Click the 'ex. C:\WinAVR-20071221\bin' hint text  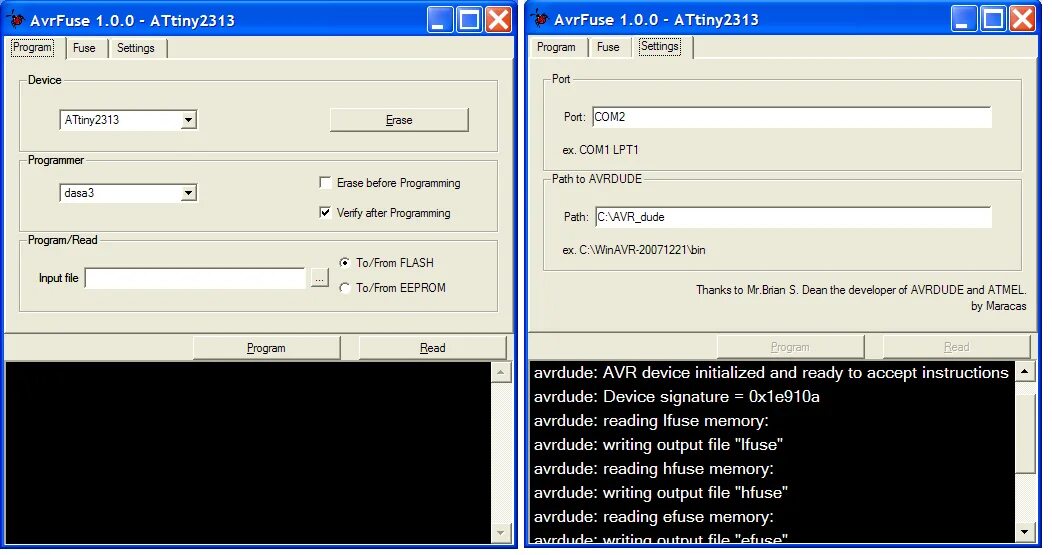click(634, 250)
